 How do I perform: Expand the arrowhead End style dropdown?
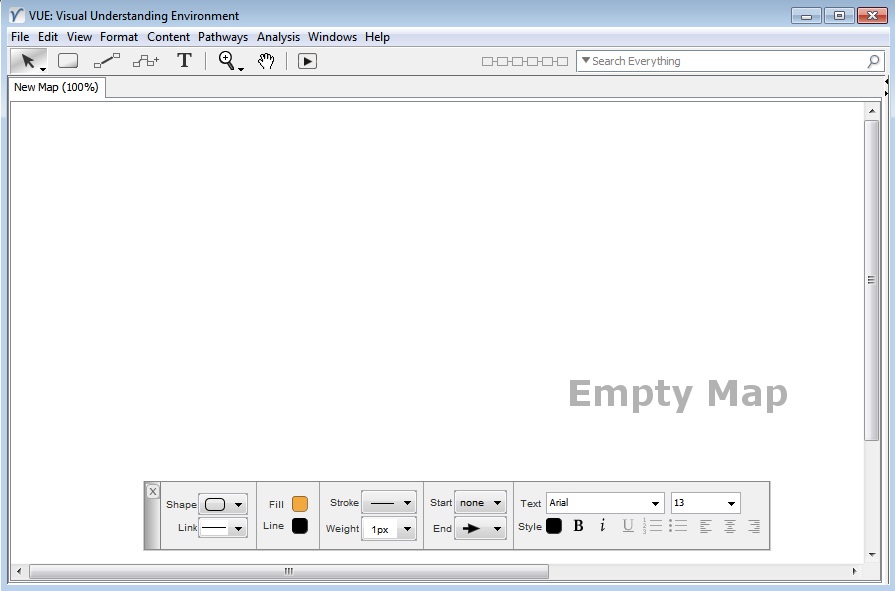(478, 528)
